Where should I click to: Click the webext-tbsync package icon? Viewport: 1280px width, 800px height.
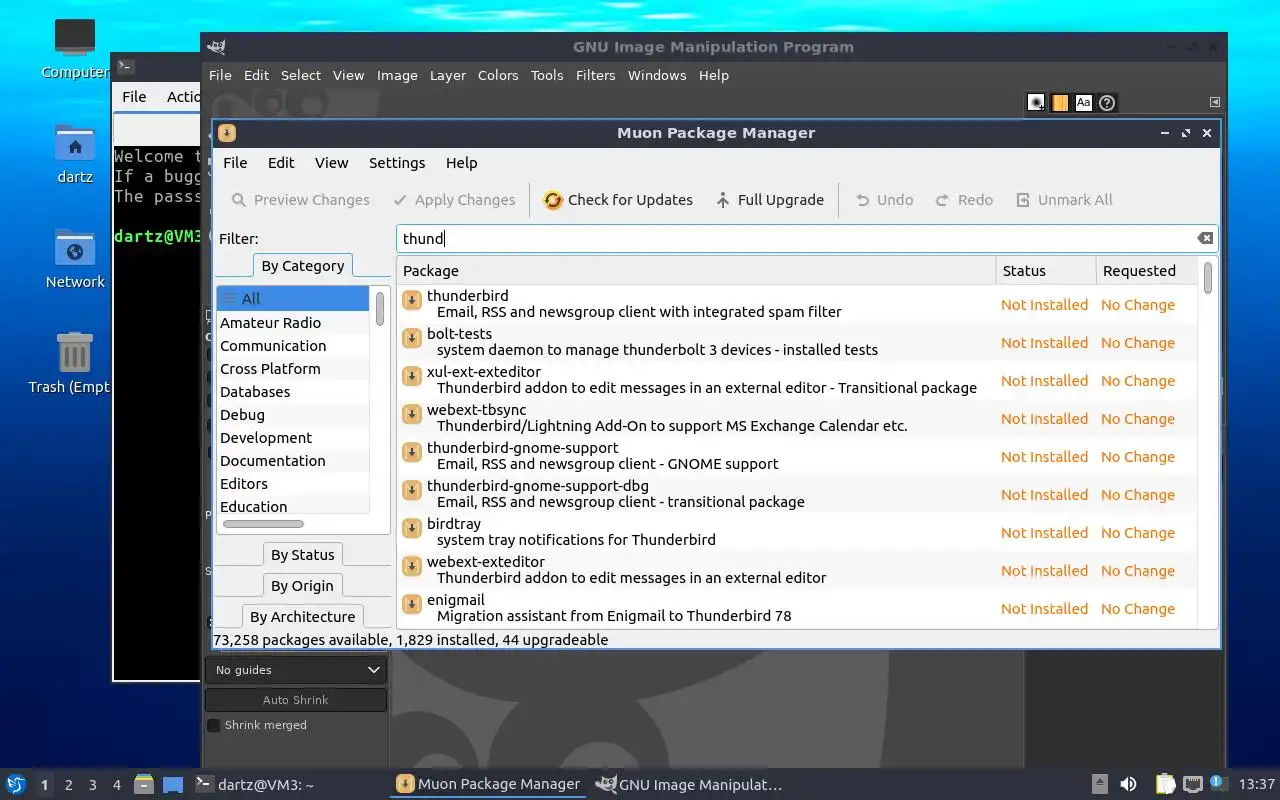point(411,415)
